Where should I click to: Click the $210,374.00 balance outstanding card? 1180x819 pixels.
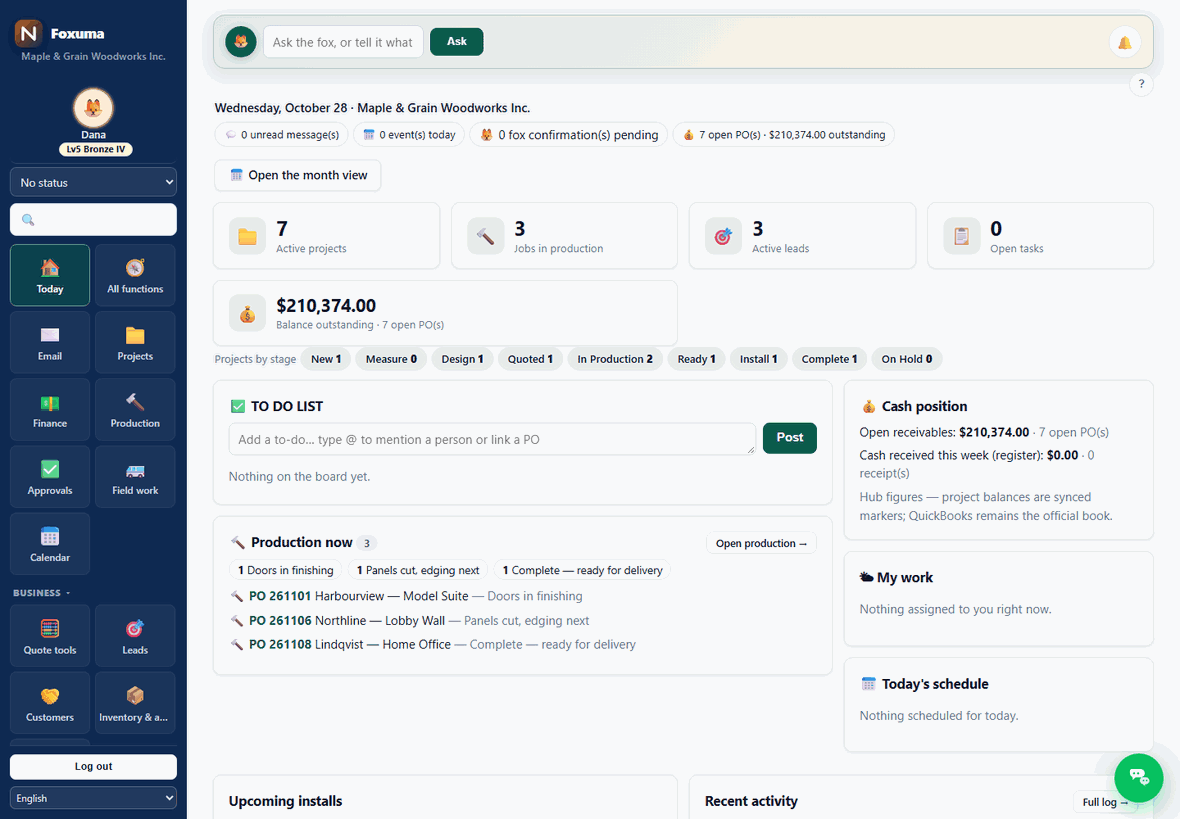(x=445, y=314)
